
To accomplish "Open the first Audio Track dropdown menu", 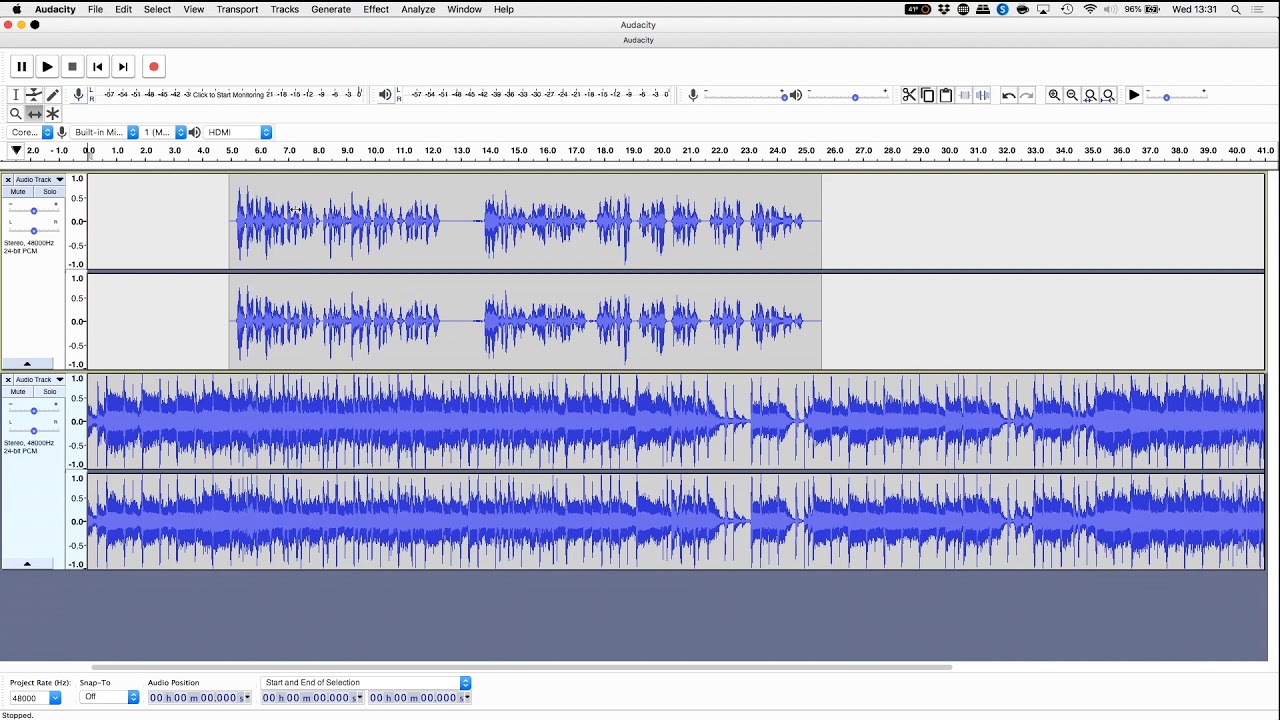I will tap(40, 180).
